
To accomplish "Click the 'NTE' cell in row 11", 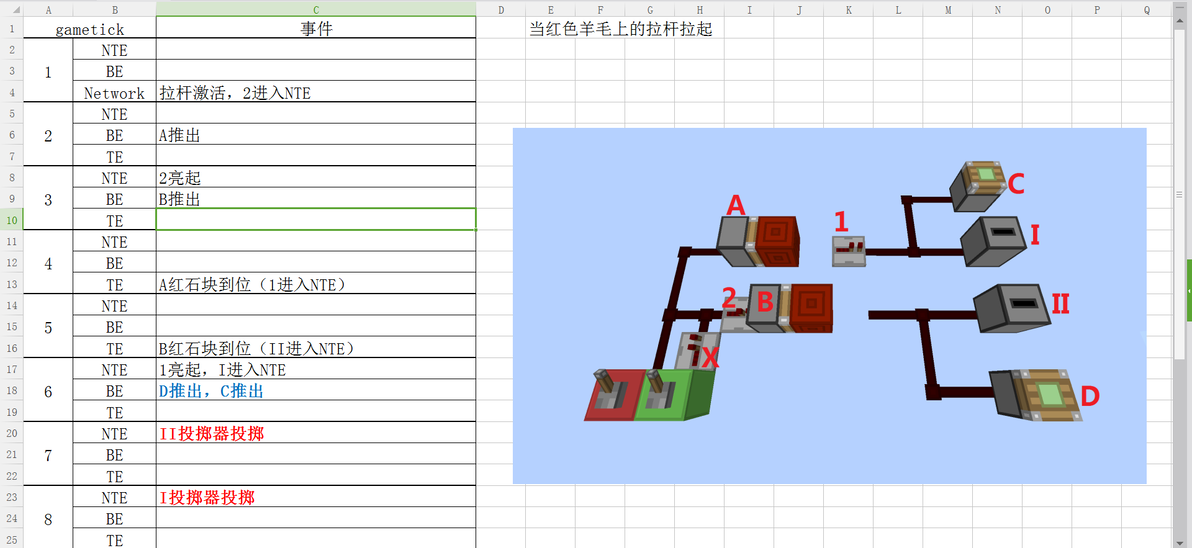I will click(115, 242).
